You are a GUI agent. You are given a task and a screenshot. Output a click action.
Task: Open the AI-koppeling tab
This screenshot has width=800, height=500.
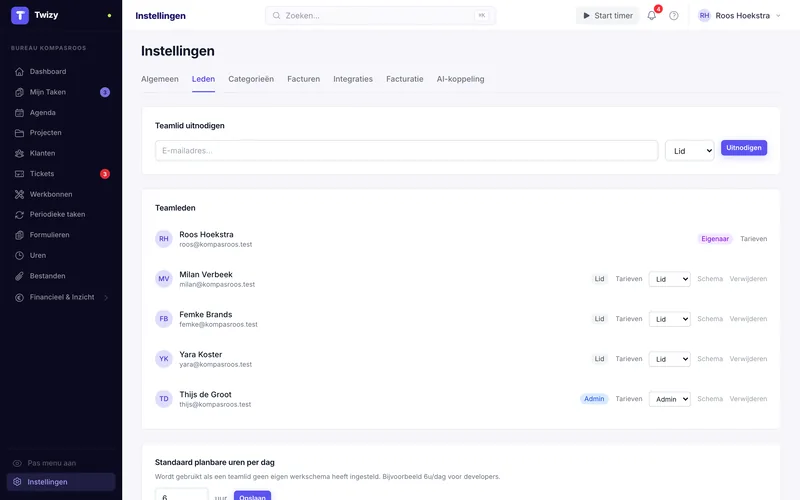pyautogui.click(x=460, y=79)
